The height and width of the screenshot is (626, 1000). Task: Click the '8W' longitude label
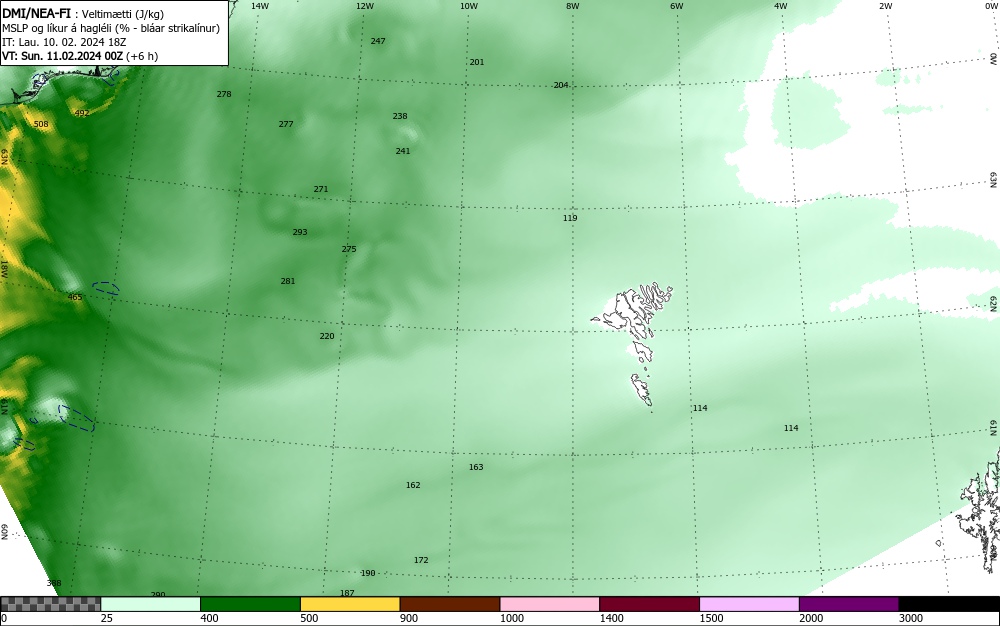point(573,6)
